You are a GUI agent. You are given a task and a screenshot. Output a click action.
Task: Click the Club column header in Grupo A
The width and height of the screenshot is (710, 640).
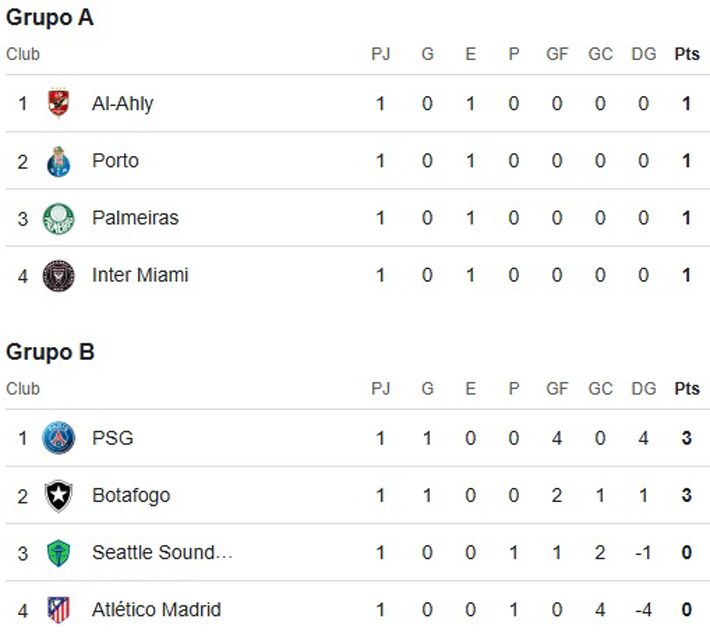[23, 54]
